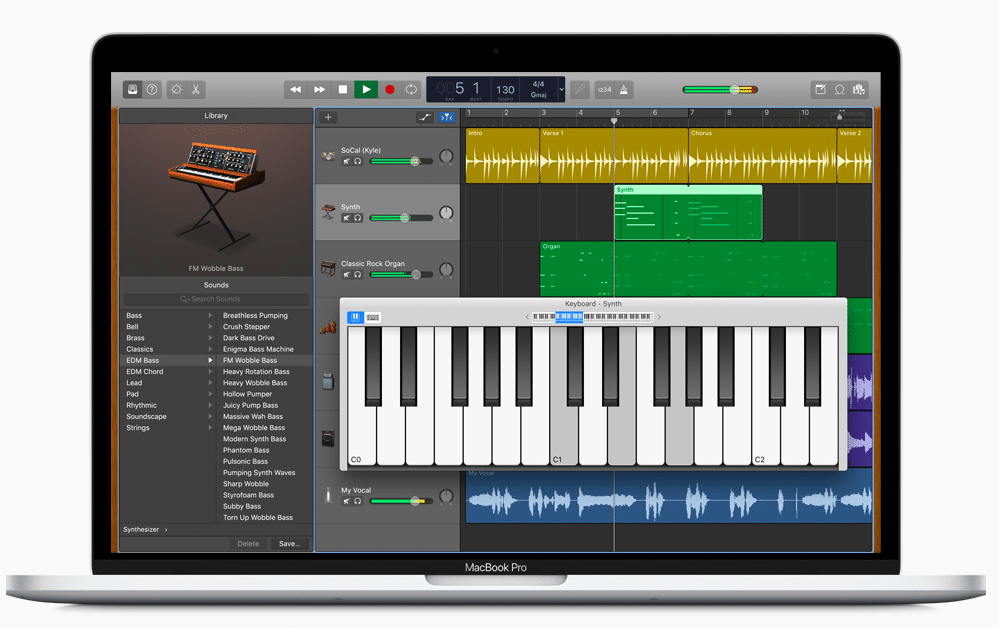Select the Classic Rock Organ track icon
Screen dimensions: 999x628
pyautogui.click(x=328, y=268)
